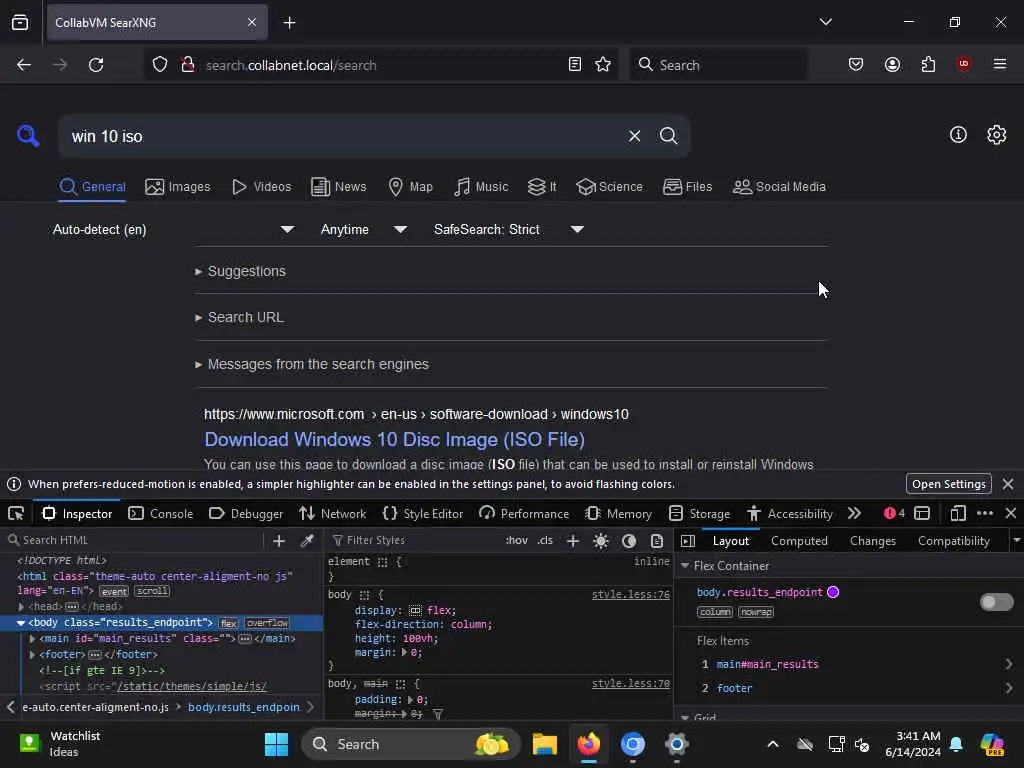The image size is (1024, 768).
Task: Submit search with magnifier icon in query box
Action: (x=668, y=136)
